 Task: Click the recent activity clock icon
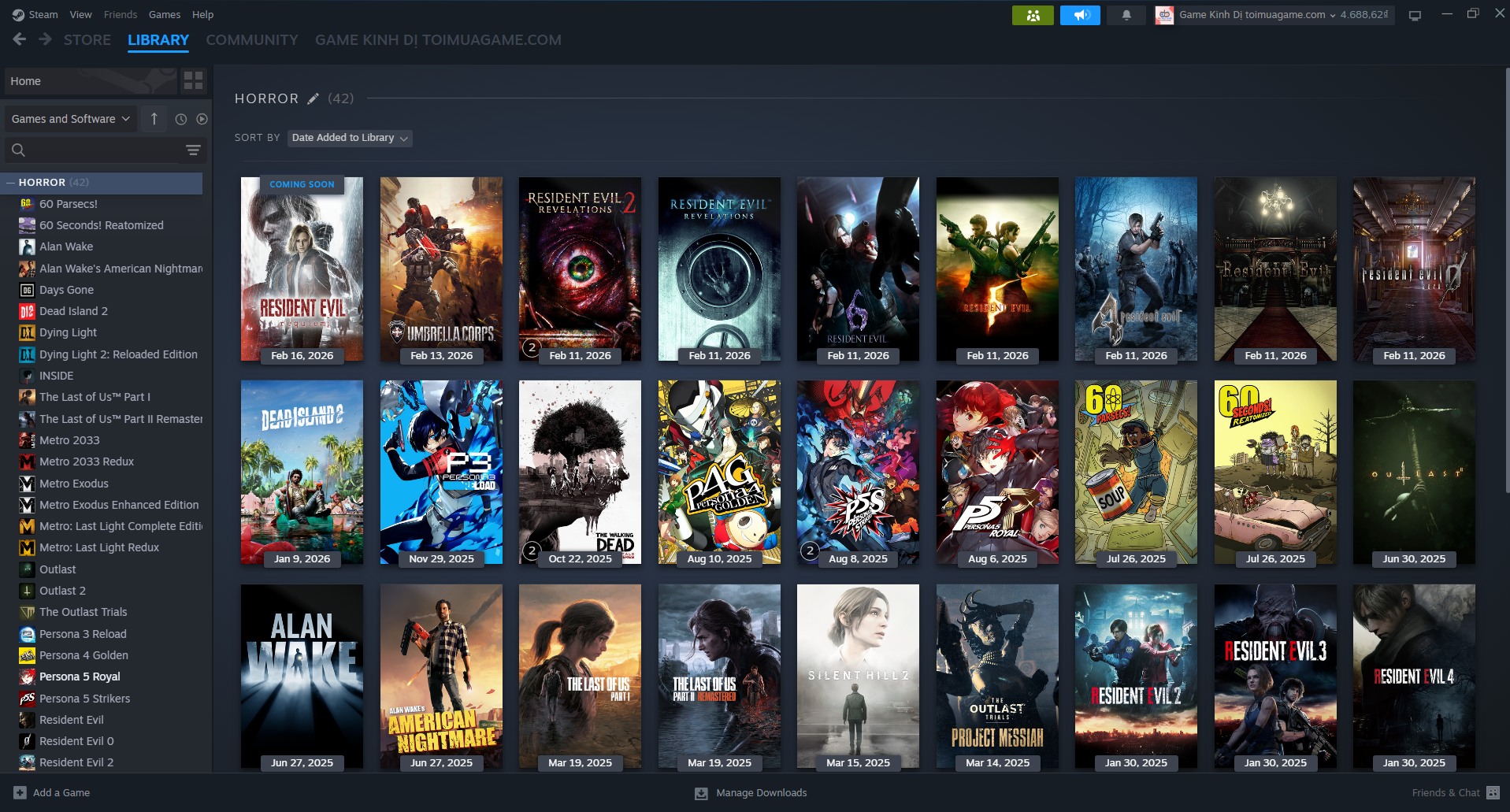pos(181,119)
